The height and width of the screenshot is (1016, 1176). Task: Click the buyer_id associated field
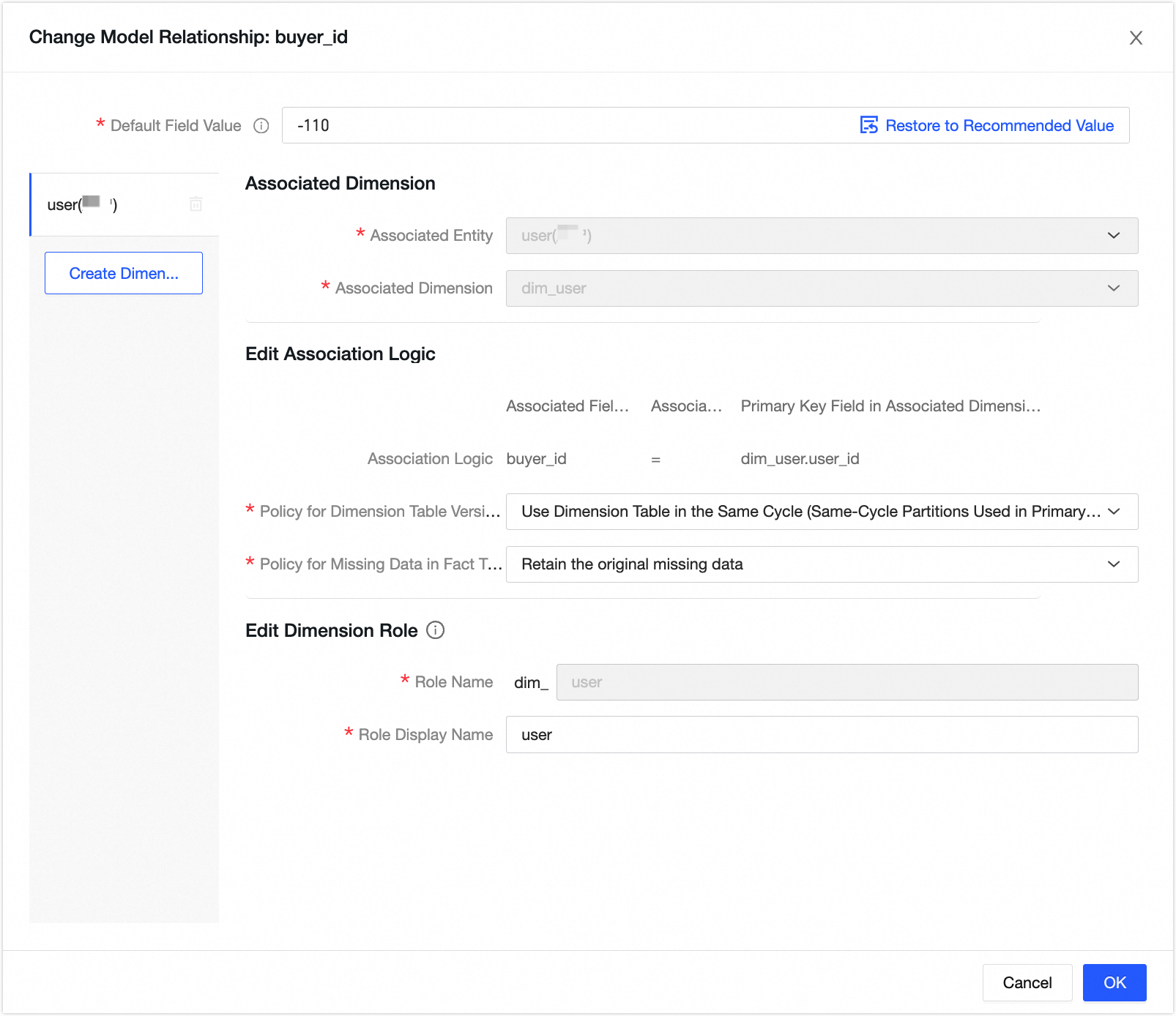pos(537,459)
